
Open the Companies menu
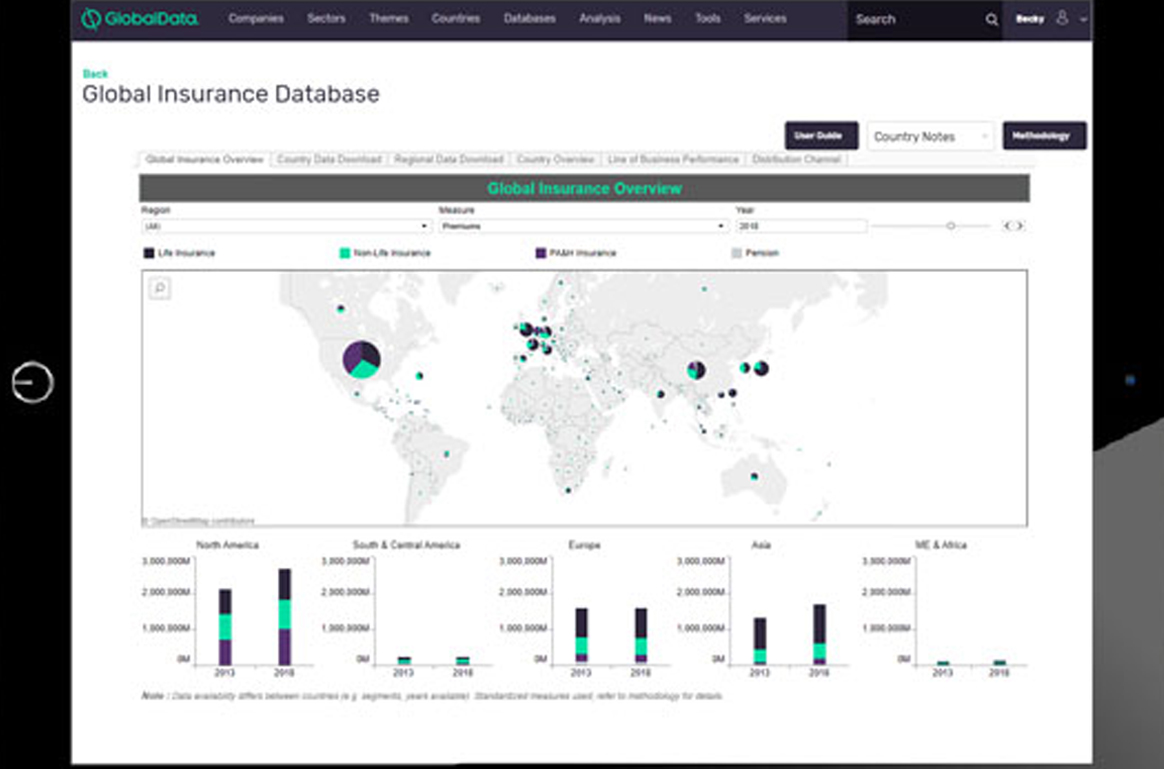pyautogui.click(x=256, y=19)
